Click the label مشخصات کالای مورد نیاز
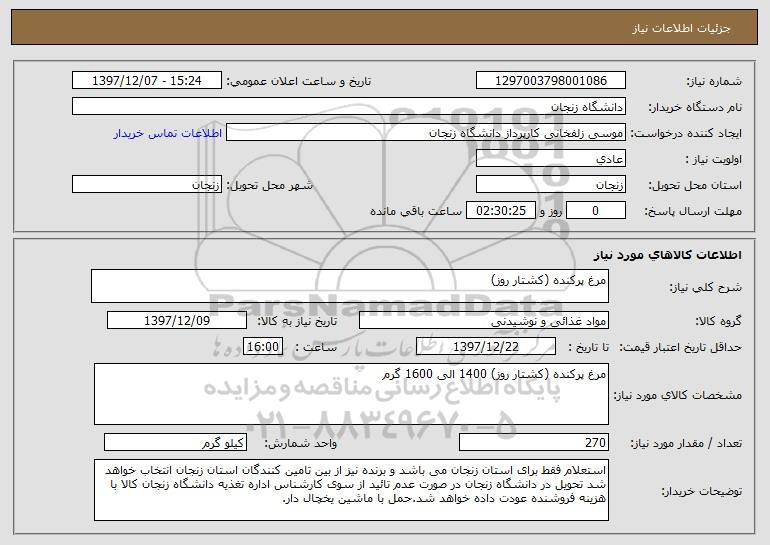770x545 pixels. 678,395
